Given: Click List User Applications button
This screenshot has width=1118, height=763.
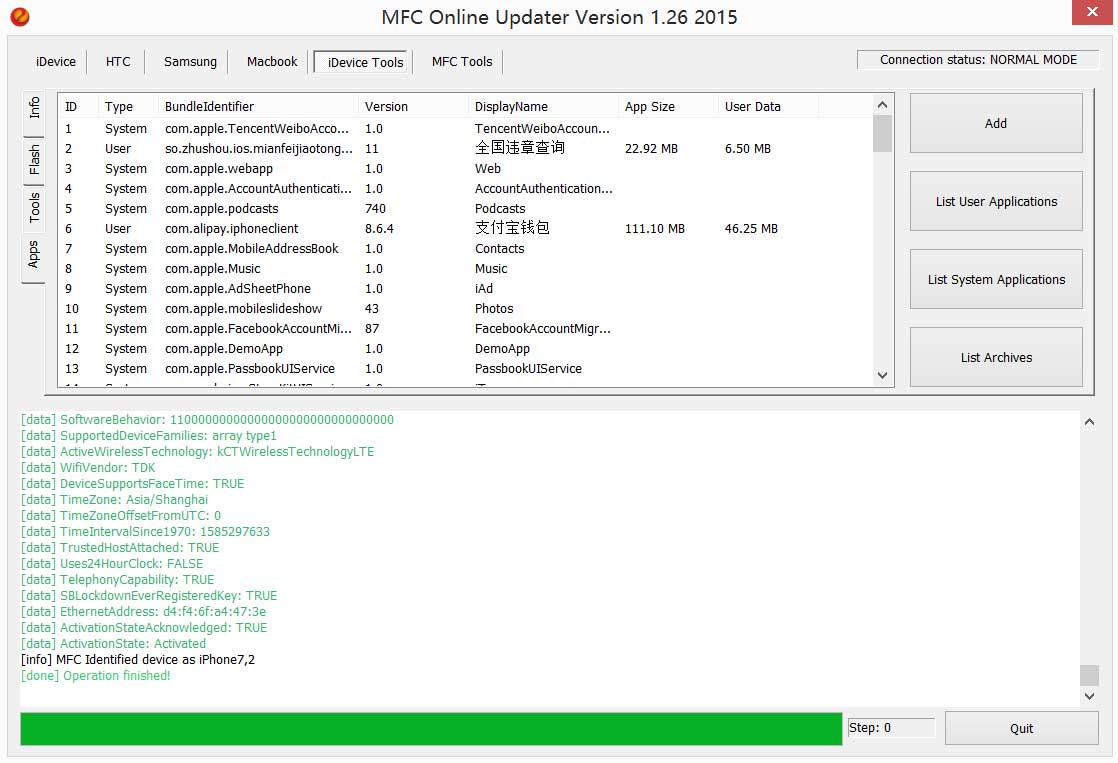Looking at the screenshot, I should pos(996,202).
